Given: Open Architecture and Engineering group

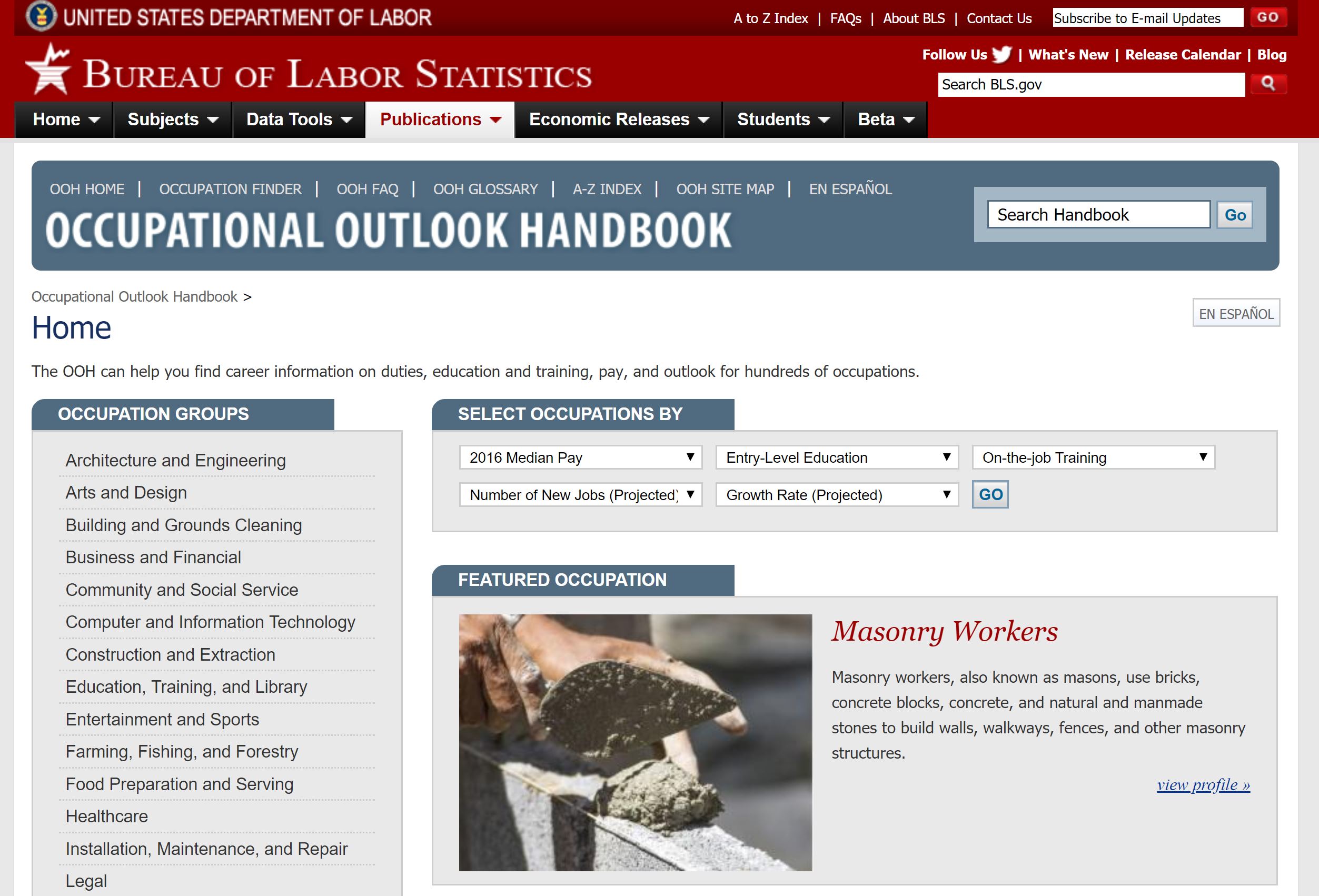Looking at the screenshot, I should 175,460.
